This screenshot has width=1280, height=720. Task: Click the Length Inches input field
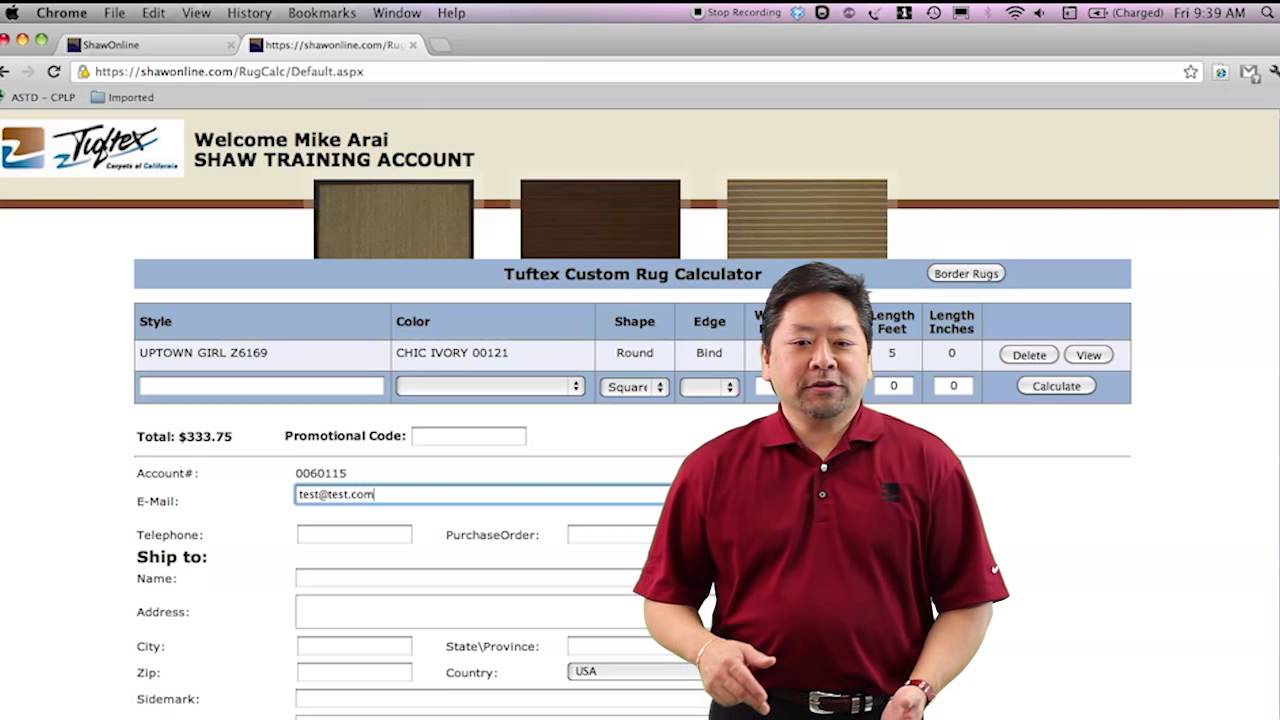(x=953, y=385)
